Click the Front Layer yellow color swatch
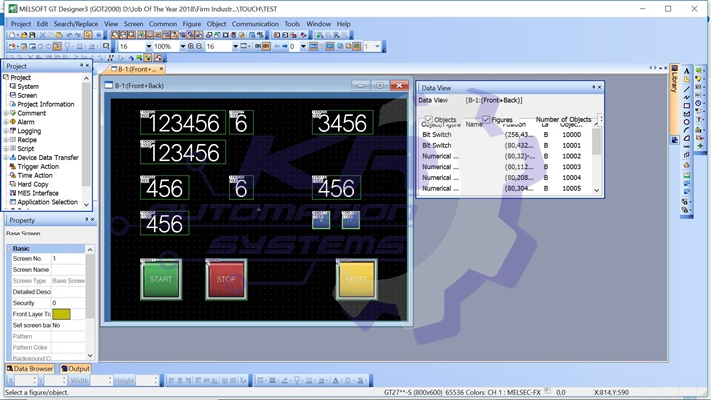The image size is (711, 400). 61,314
